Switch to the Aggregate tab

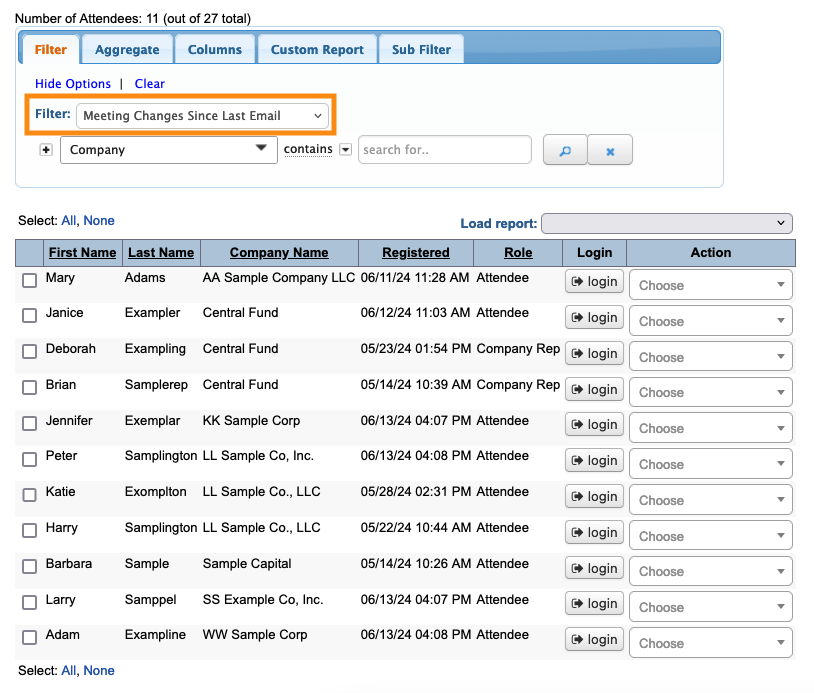click(x=127, y=49)
